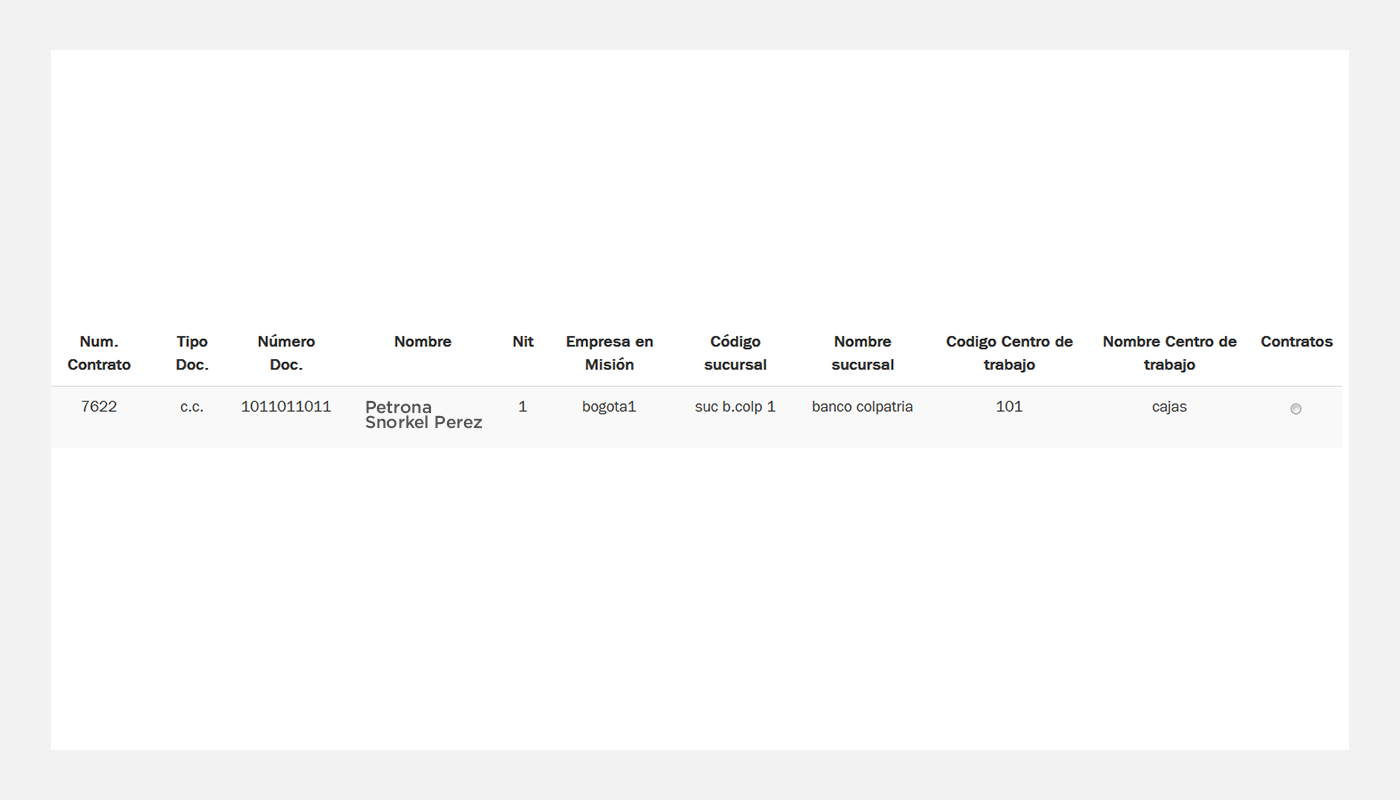Click the suc b.colp 1 cell

coord(735,407)
